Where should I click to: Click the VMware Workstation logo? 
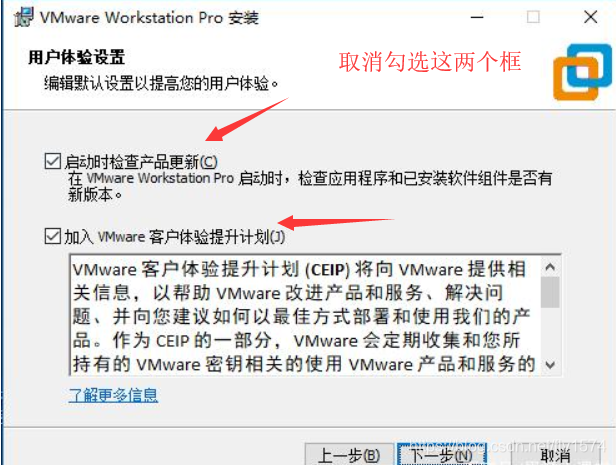(x=582, y=72)
